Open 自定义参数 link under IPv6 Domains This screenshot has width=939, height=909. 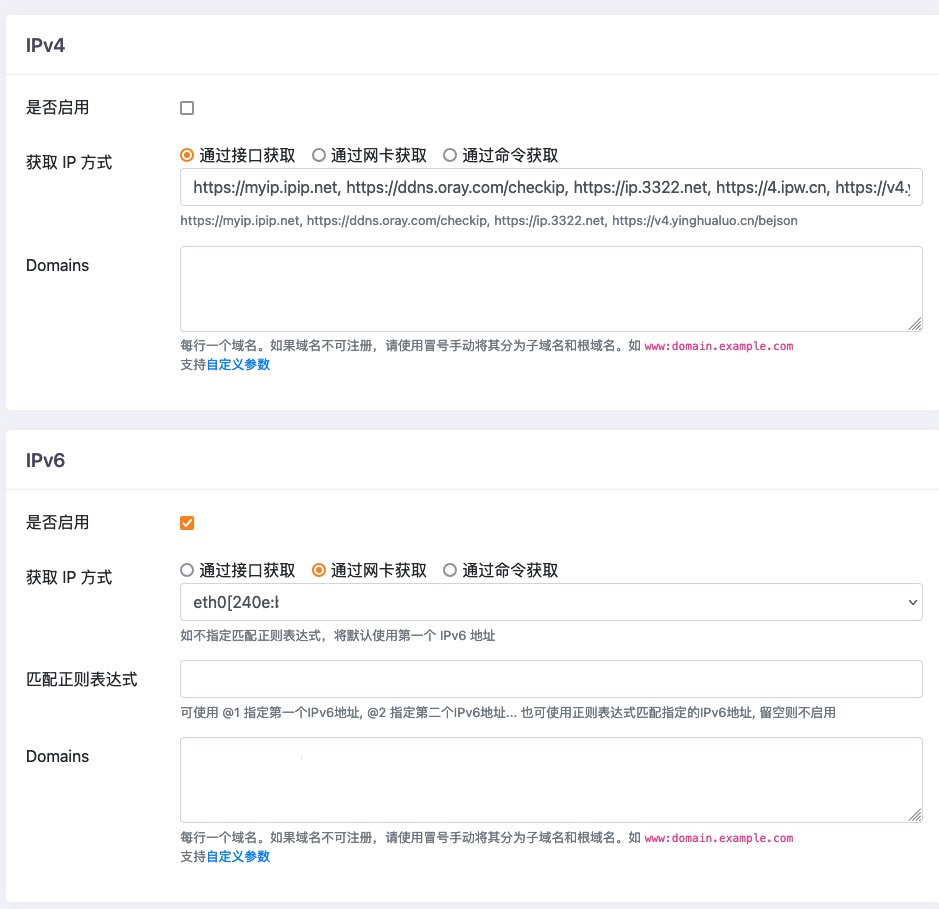(238, 857)
